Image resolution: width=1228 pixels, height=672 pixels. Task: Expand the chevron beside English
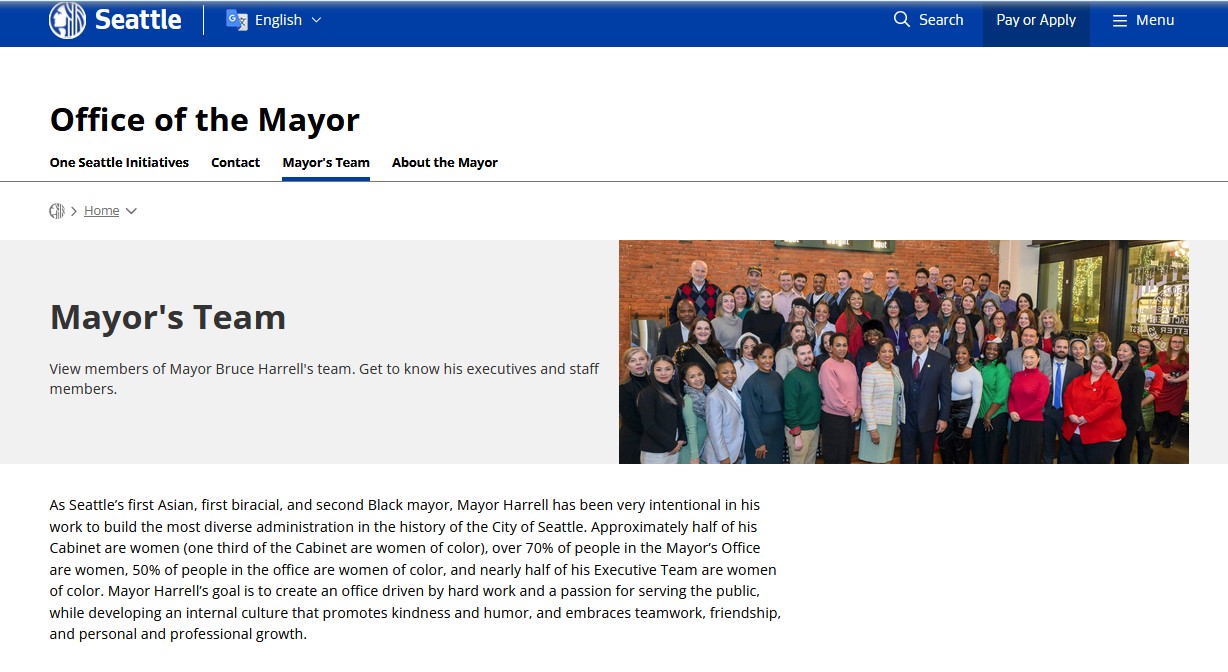[x=317, y=20]
